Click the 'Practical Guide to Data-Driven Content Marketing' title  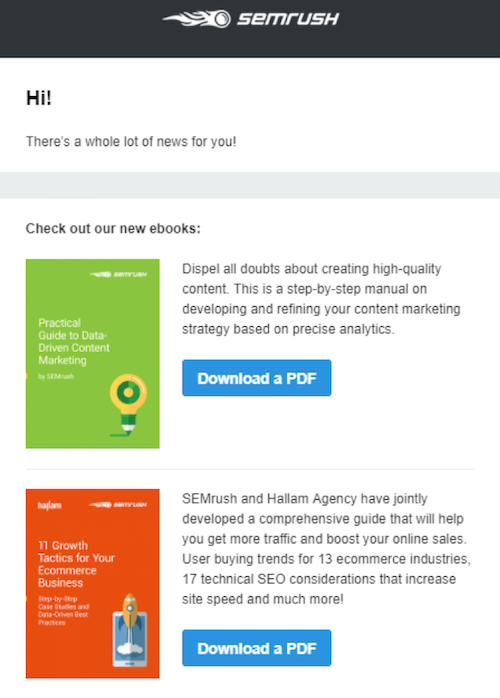pos(73,341)
